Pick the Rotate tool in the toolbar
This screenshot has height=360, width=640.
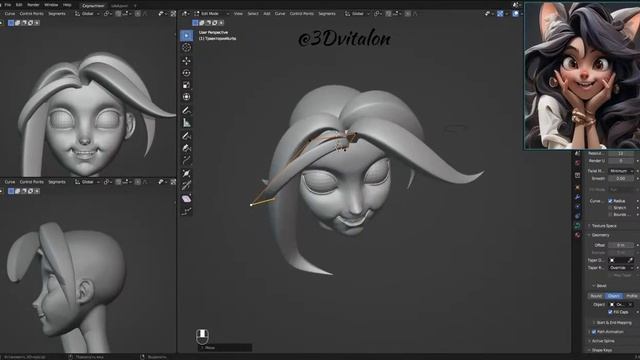pos(187,73)
